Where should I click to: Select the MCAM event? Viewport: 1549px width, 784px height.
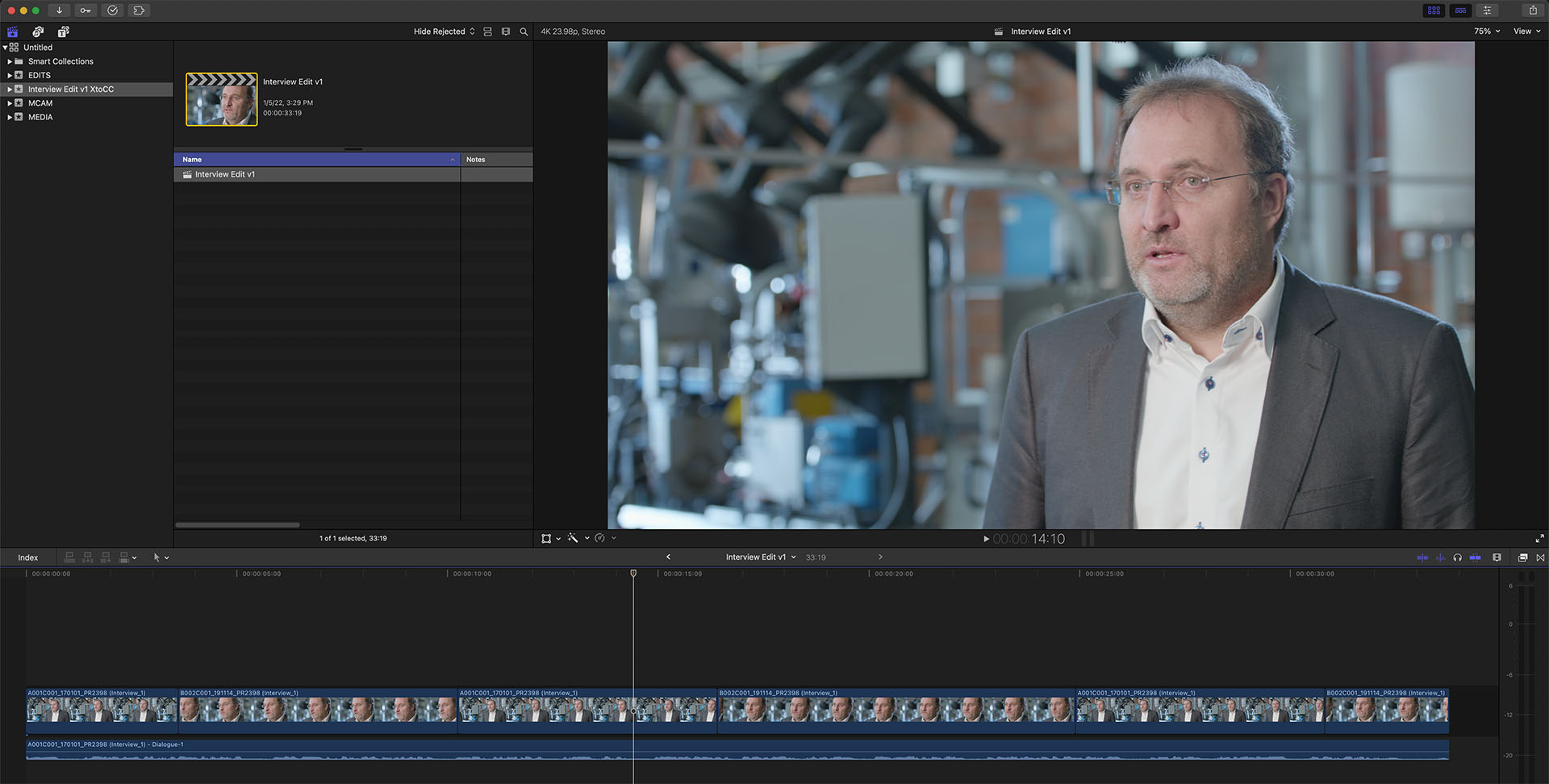coord(40,103)
